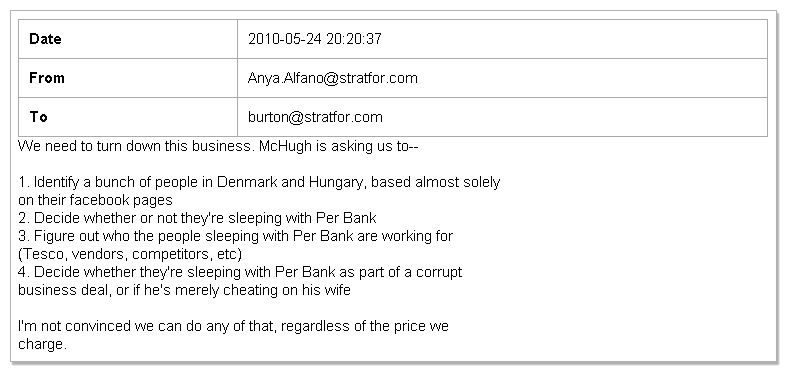Click the final word 'charge.'
The width and height of the screenshot is (787, 372).
tap(42, 345)
